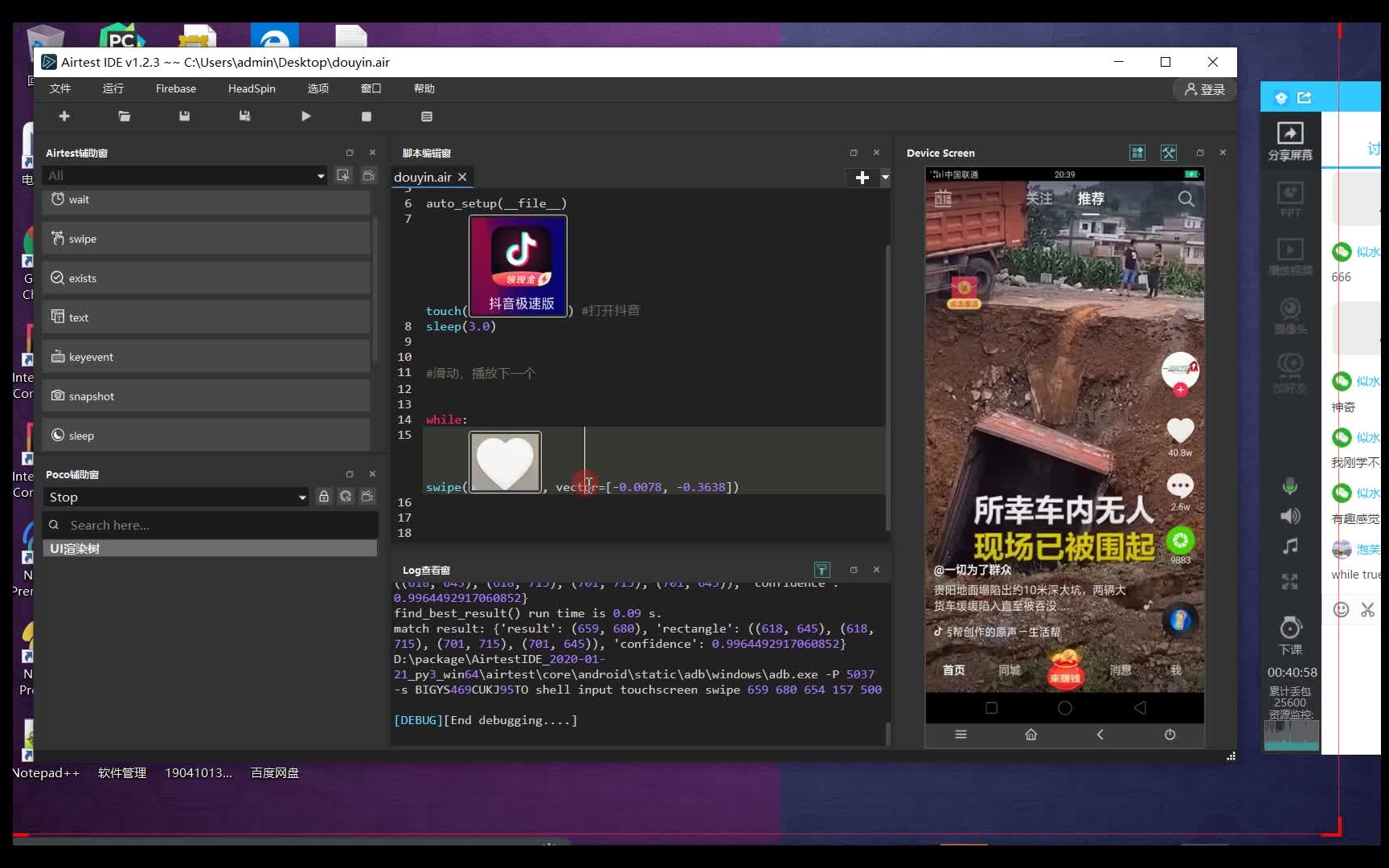Click the Poco record icon beside refresh

coord(367,497)
